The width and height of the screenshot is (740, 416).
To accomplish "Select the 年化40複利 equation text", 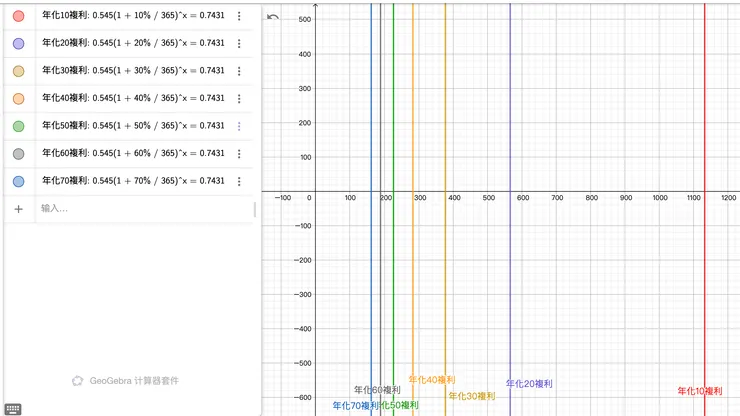I will (133, 98).
